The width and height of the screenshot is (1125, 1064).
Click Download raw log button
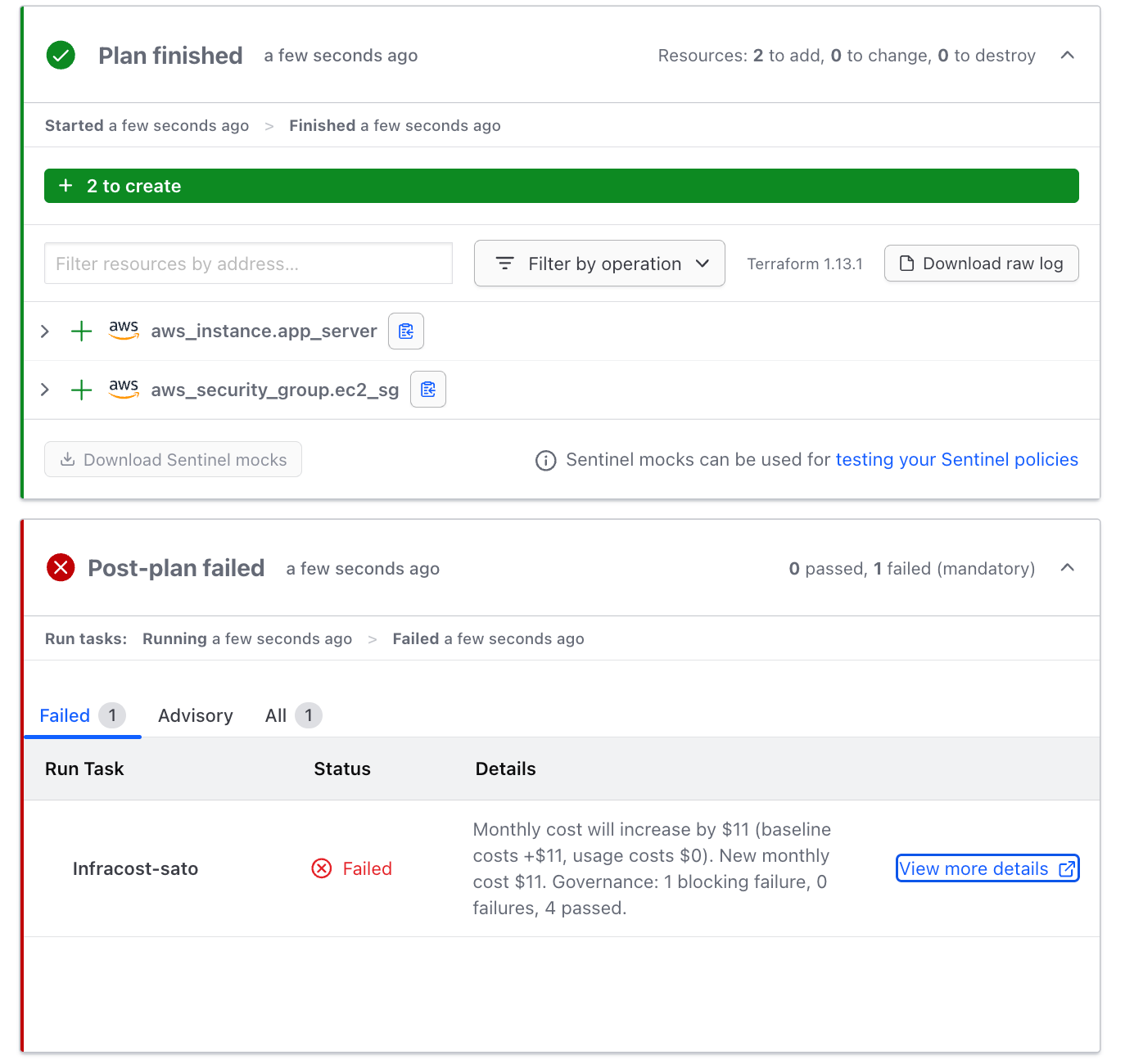981,264
